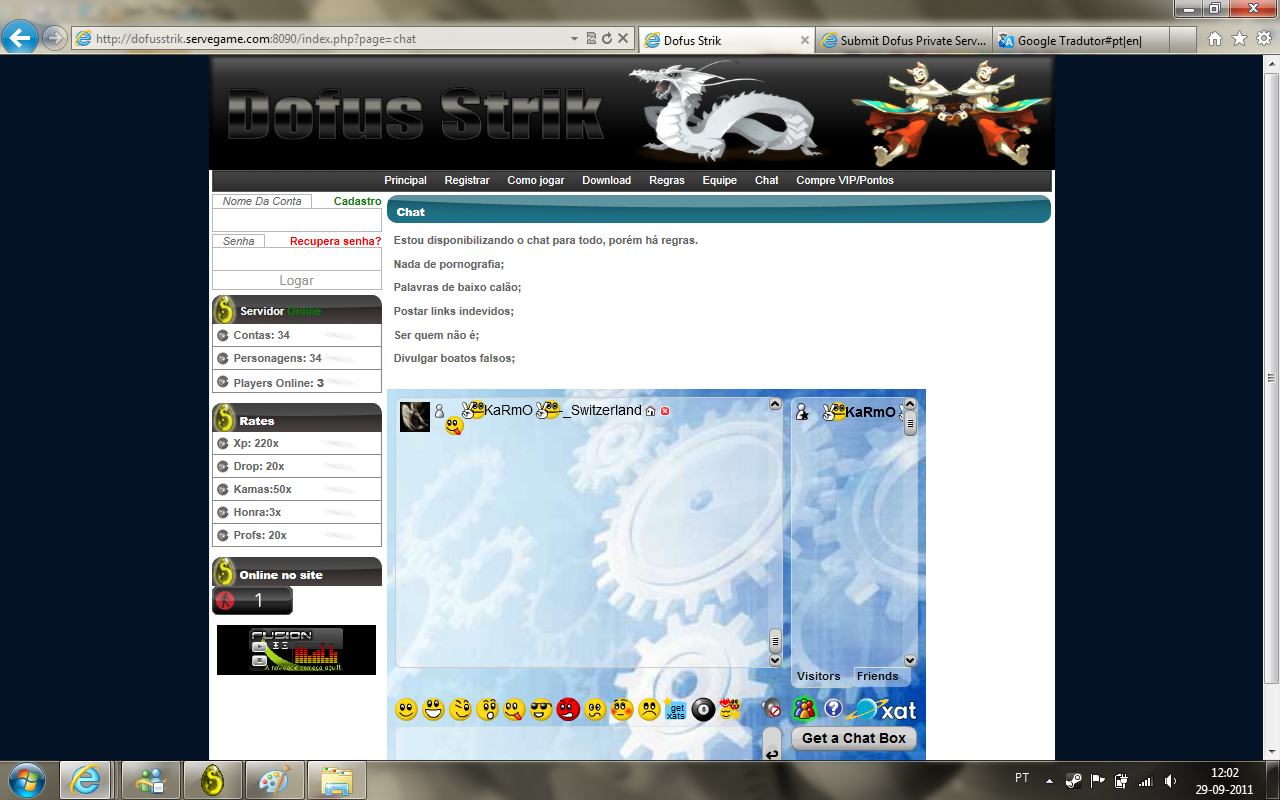Open the Chat menu item
The height and width of the screenshot is (800, 1280).
[767, 180]
